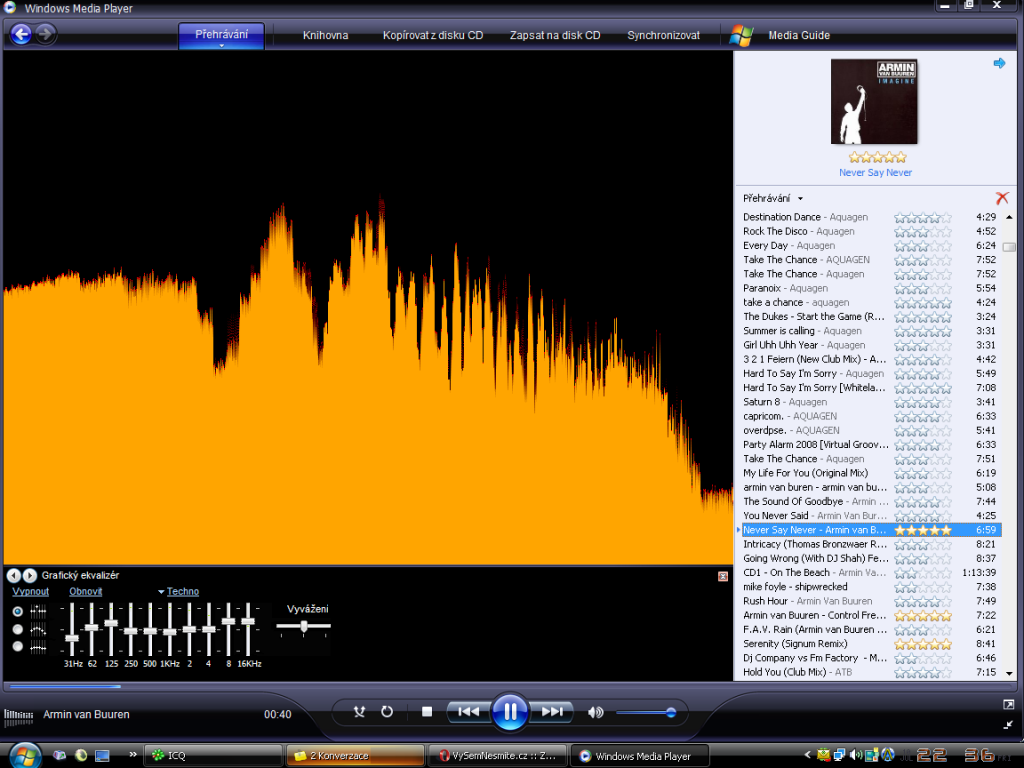1024x768 pixels.
Task: Click the blue arrow above the playlist
Action: [x=999, y=63]
